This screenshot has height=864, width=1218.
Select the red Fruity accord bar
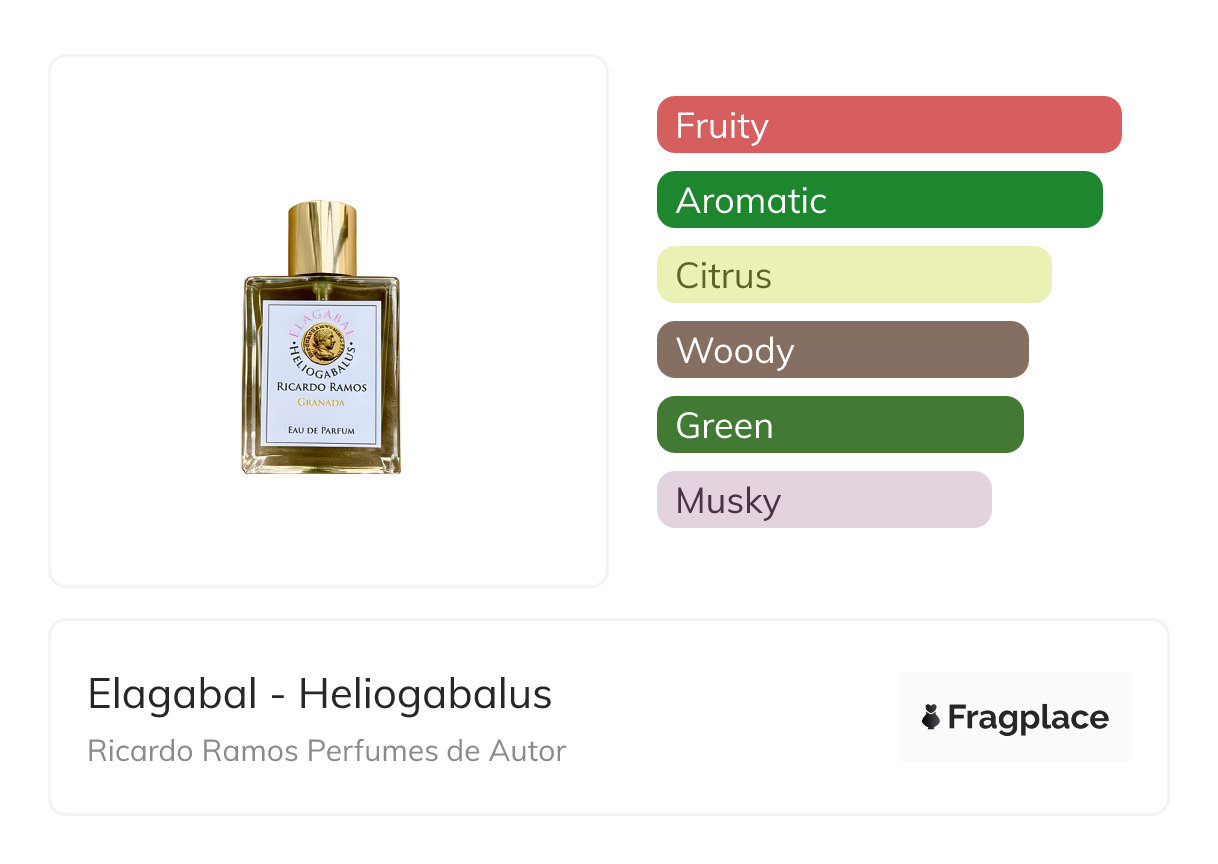[888, 125]
